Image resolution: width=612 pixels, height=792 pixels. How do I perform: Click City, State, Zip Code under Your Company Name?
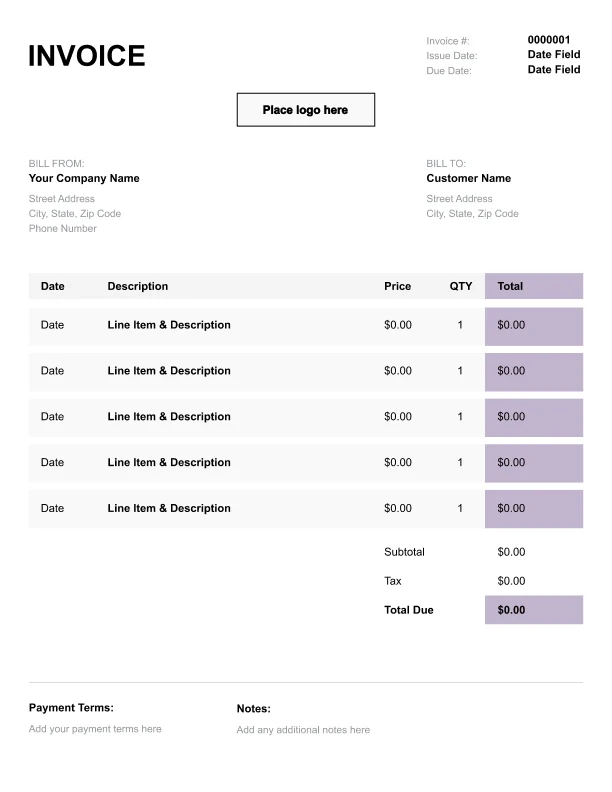click(75, 214)
